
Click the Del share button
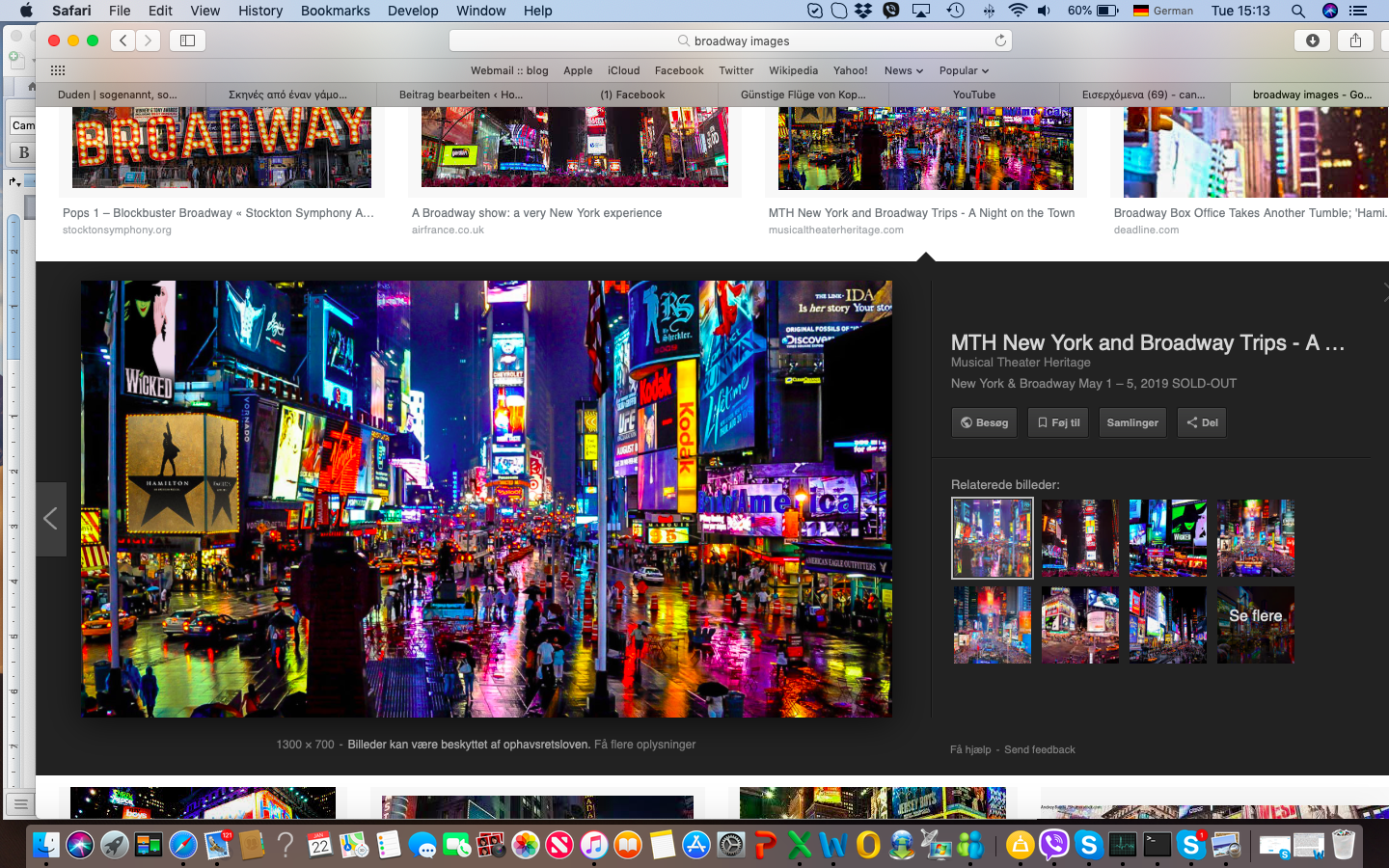pos(1202,422)
